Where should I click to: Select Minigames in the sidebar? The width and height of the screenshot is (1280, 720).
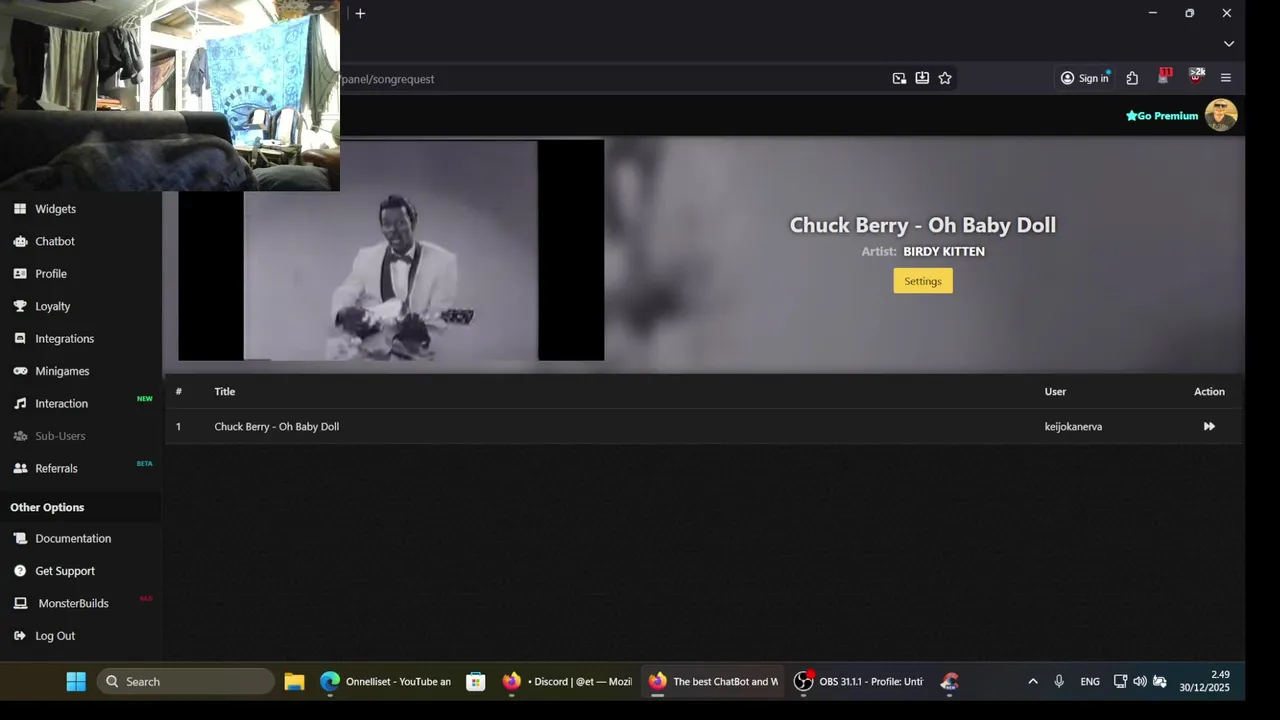(x=62, y=371)
